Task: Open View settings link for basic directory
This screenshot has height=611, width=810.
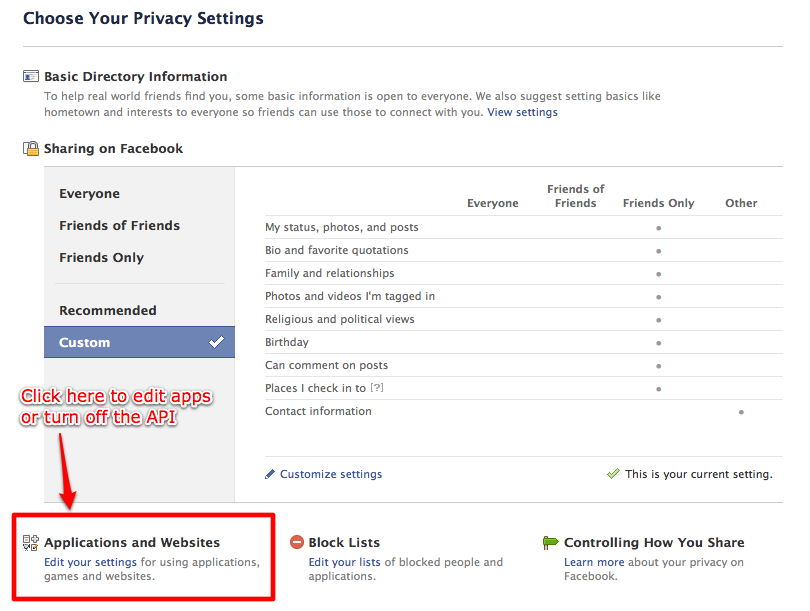Action: [x=522, y=112]
